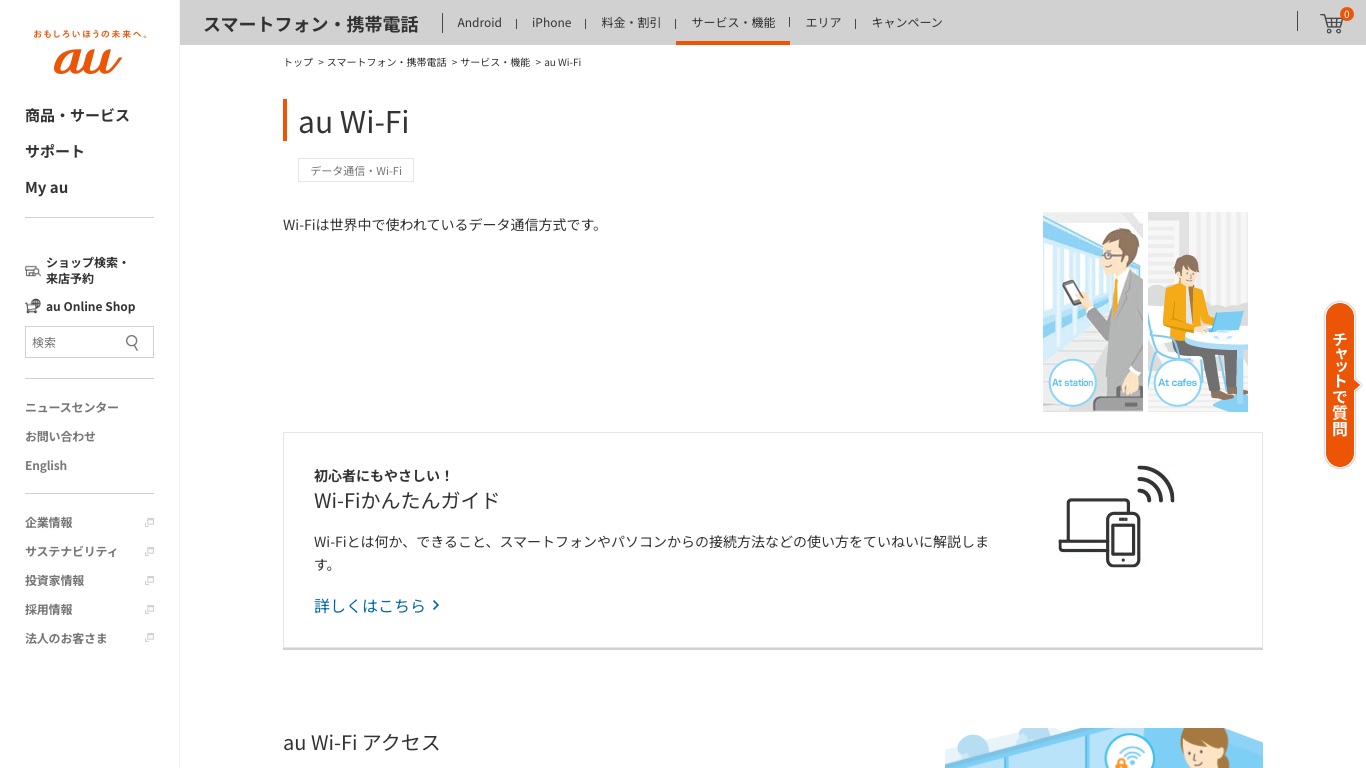1366x768 pixels.
Task: Click external link icon beside サステナビリティ
Action: [149, 552]
